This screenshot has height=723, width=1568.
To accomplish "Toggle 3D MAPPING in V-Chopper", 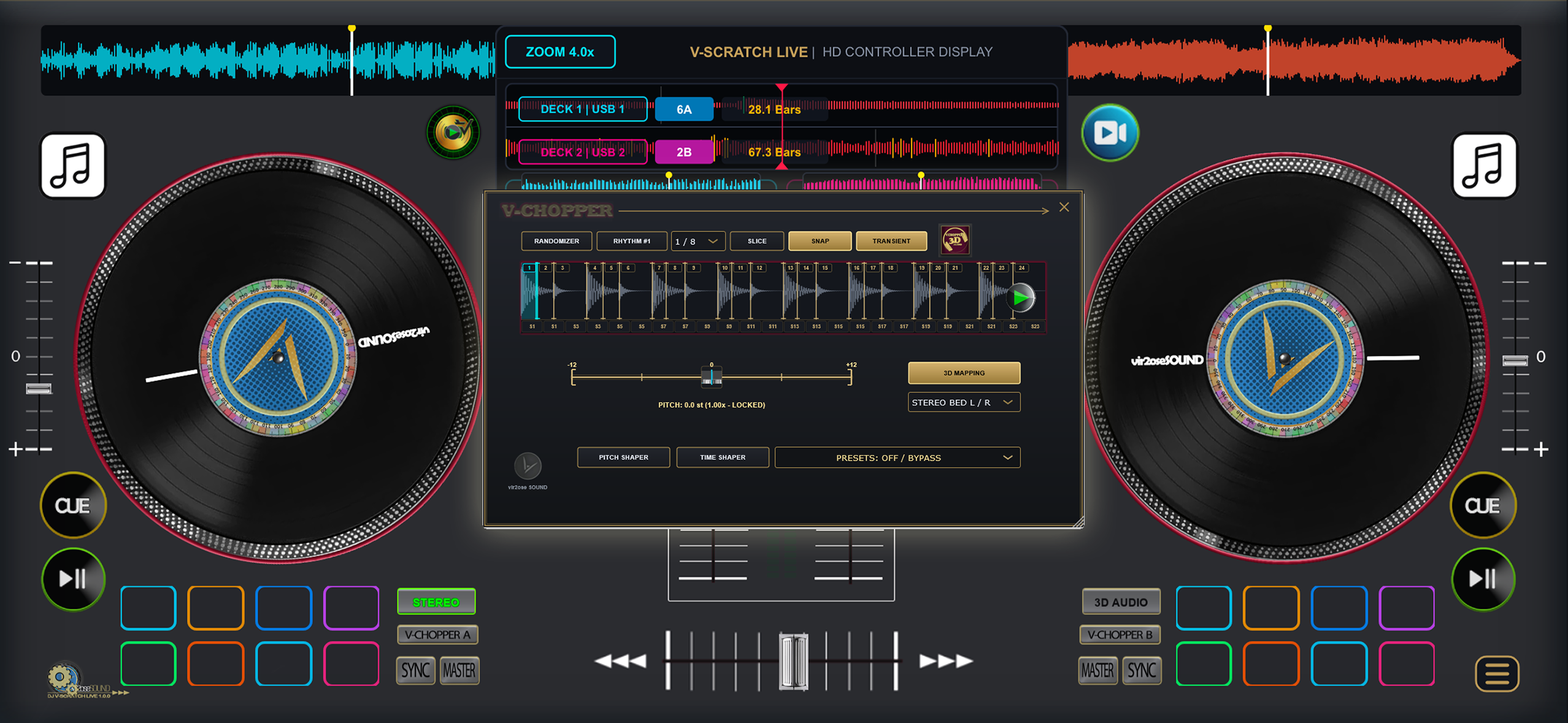I will [x=964, y=373].
